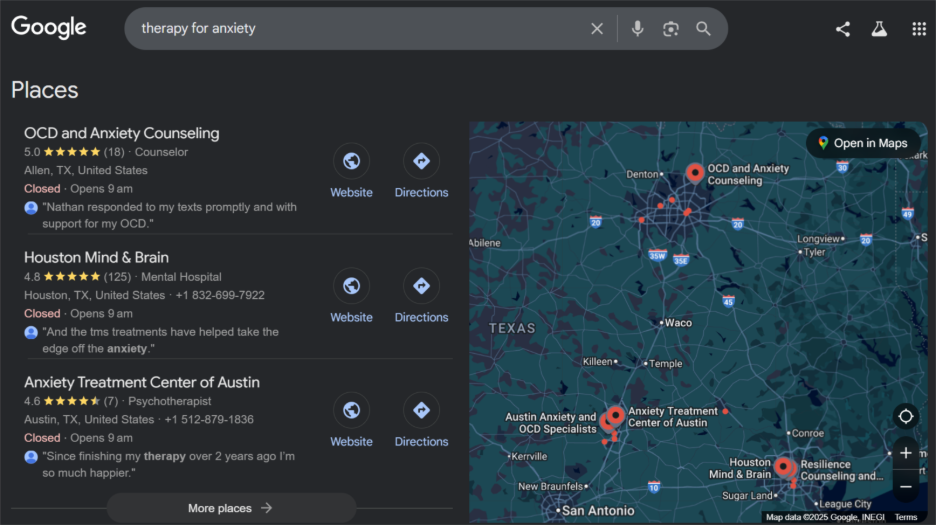936x525 pixels.
Task: Open the OCD and Anxiety Counseling listing title
Action: 122,133
